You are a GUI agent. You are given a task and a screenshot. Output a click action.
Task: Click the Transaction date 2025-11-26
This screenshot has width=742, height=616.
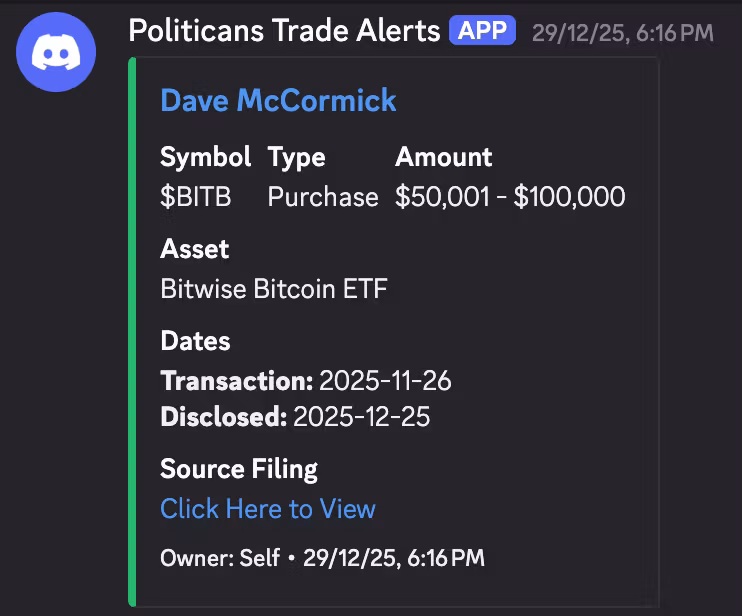pos(385,381)
